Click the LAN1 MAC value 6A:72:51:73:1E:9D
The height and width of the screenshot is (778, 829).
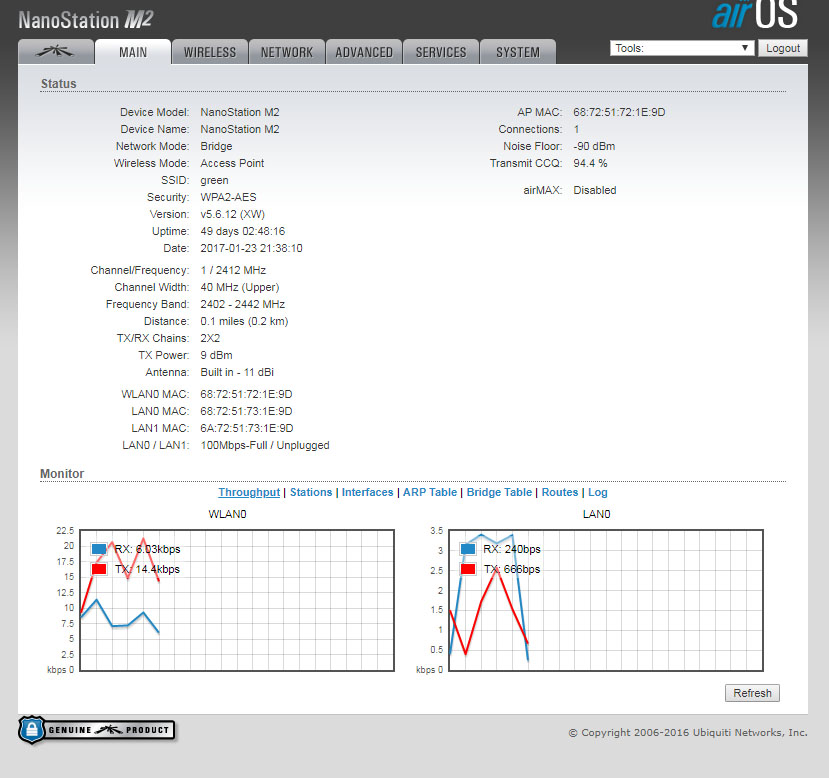pos(247,428)
